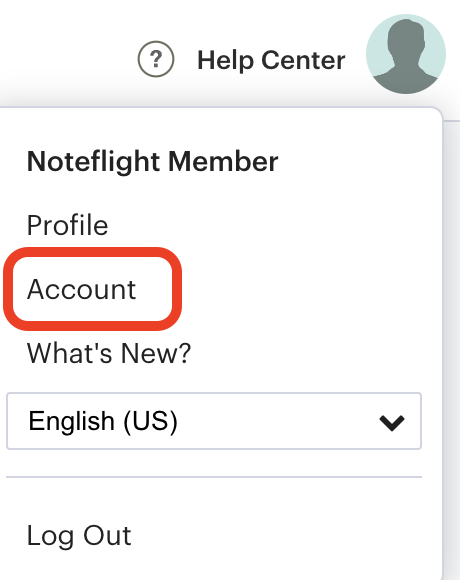Screen dimensions: 460x580
Task: Click the chevron arrow in language selector
Action: [392, 423]
